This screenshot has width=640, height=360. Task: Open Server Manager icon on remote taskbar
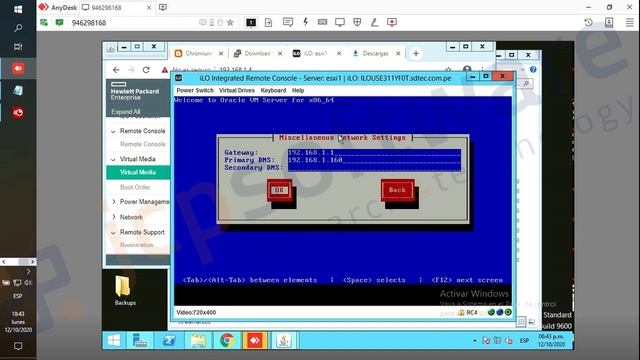(140, 340)
